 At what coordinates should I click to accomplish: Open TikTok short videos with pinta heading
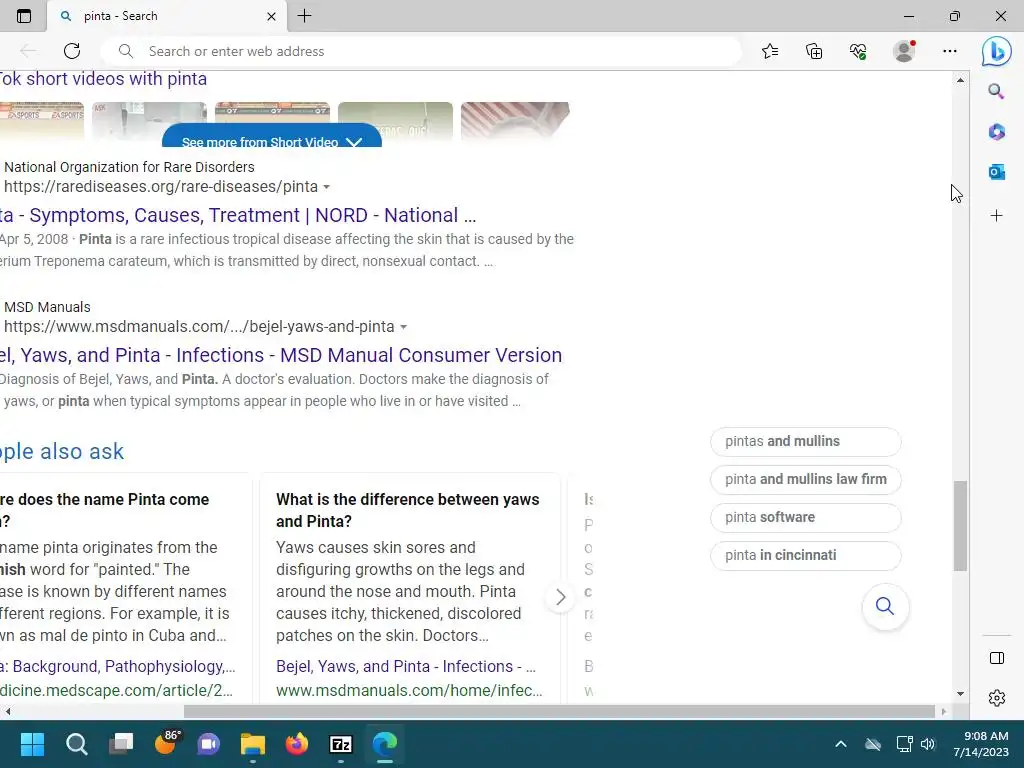(103, 78)
